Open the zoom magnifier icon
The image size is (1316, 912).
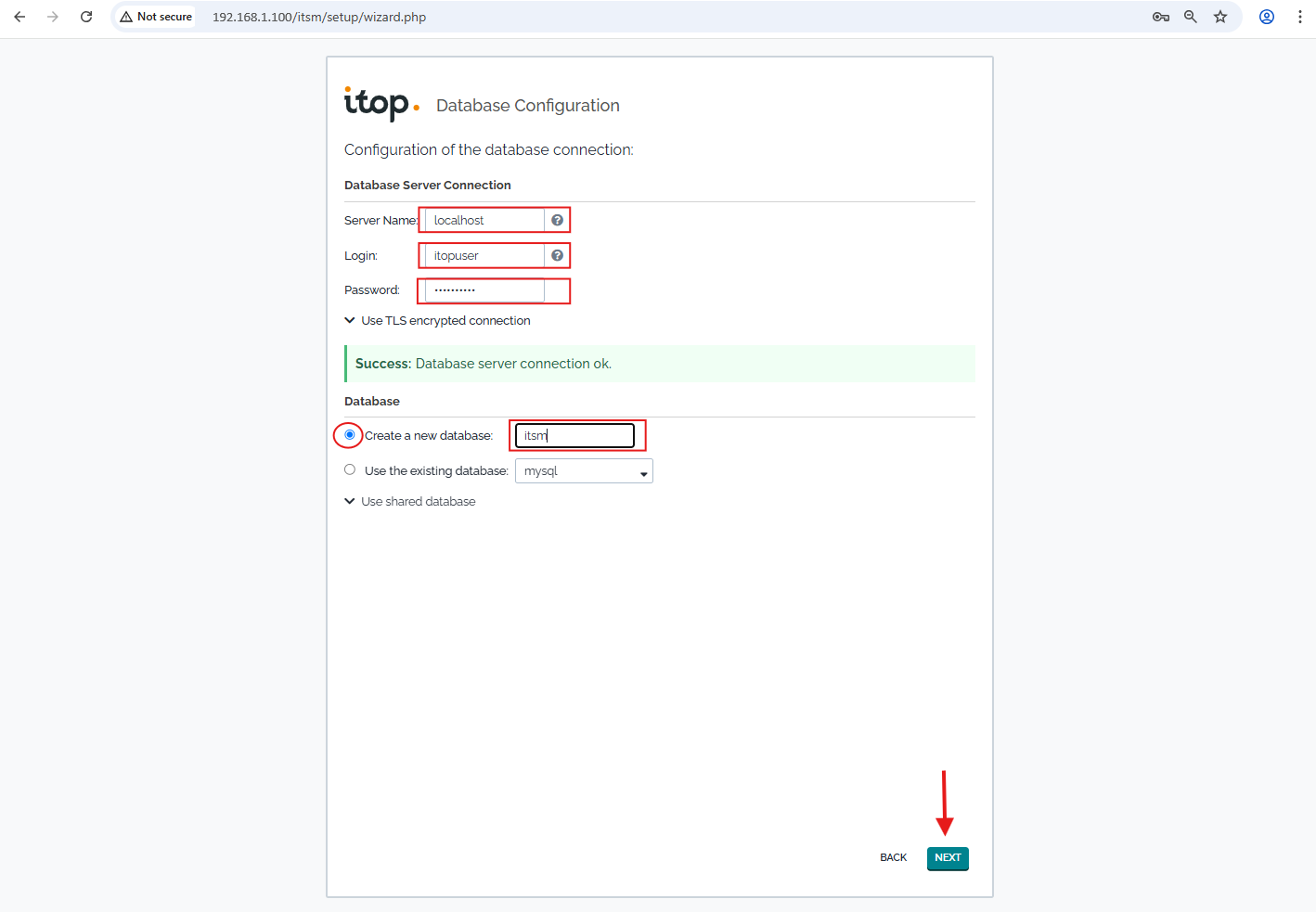click(x=1191, y=17)
